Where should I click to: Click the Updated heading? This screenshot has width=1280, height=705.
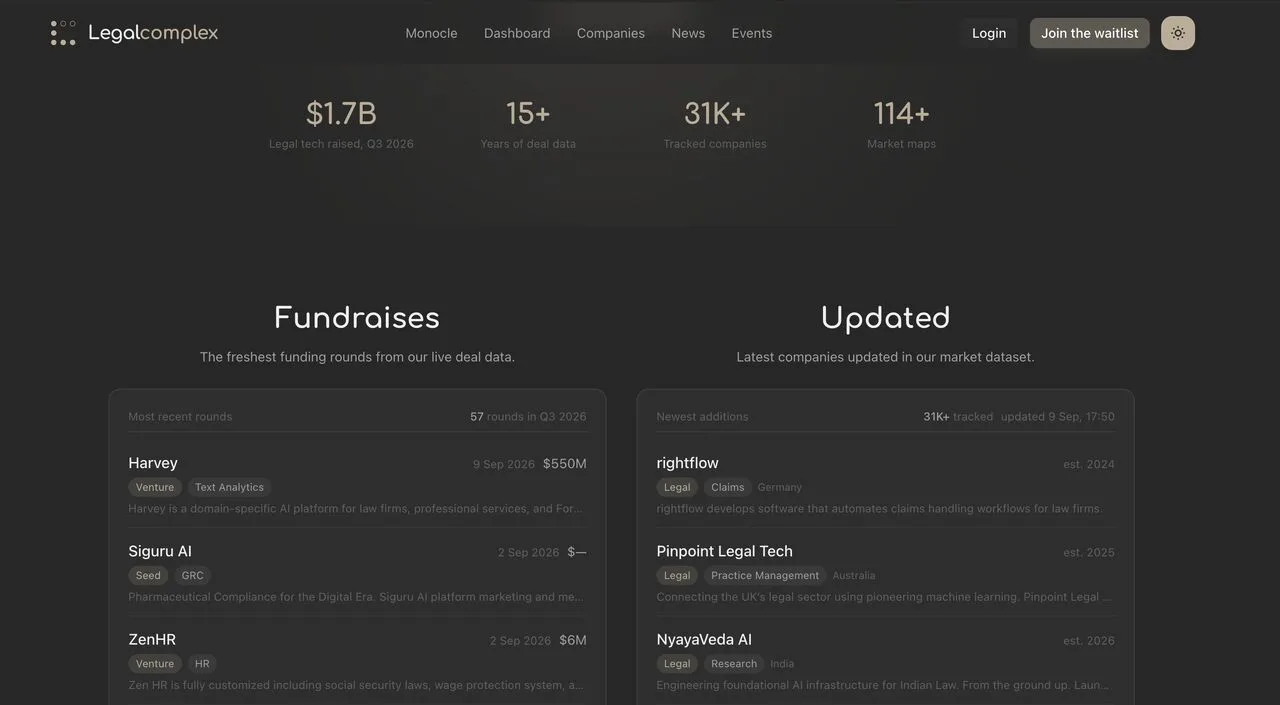coord(885,317)
